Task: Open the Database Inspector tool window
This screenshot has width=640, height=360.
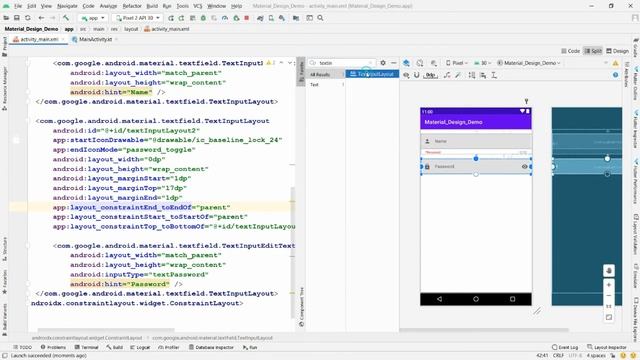Action: click(211, 347)
